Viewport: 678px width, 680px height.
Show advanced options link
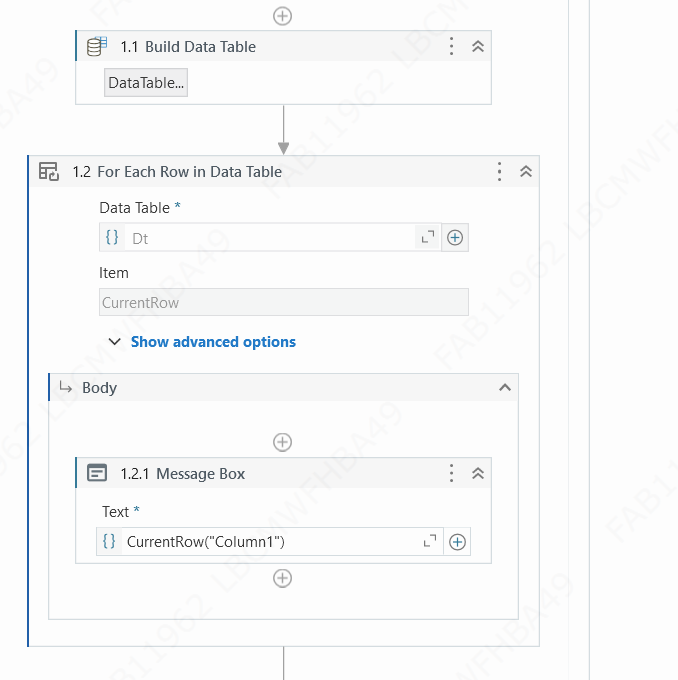click(213, 342)
